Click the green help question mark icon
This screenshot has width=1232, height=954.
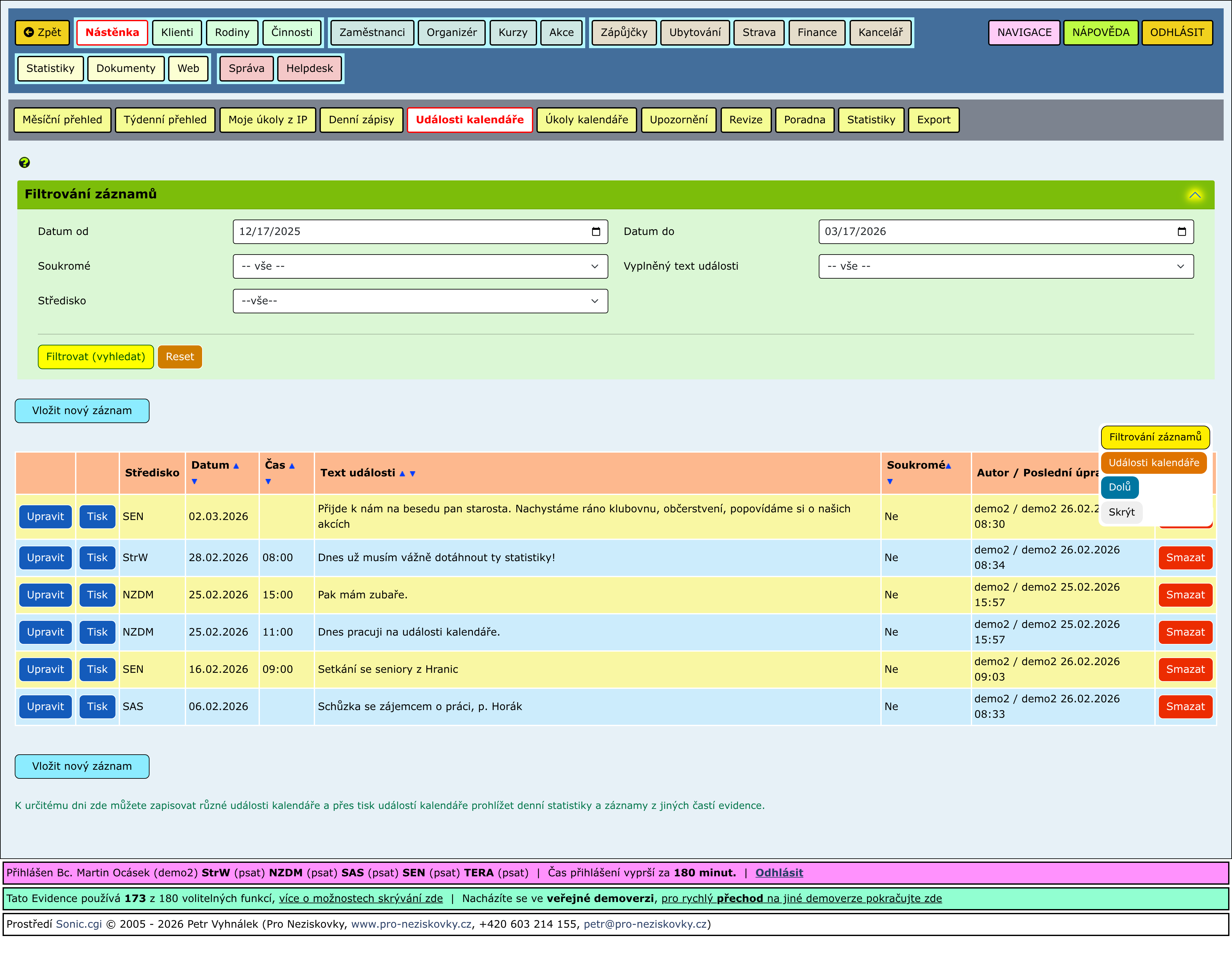(x=24, y=162)
